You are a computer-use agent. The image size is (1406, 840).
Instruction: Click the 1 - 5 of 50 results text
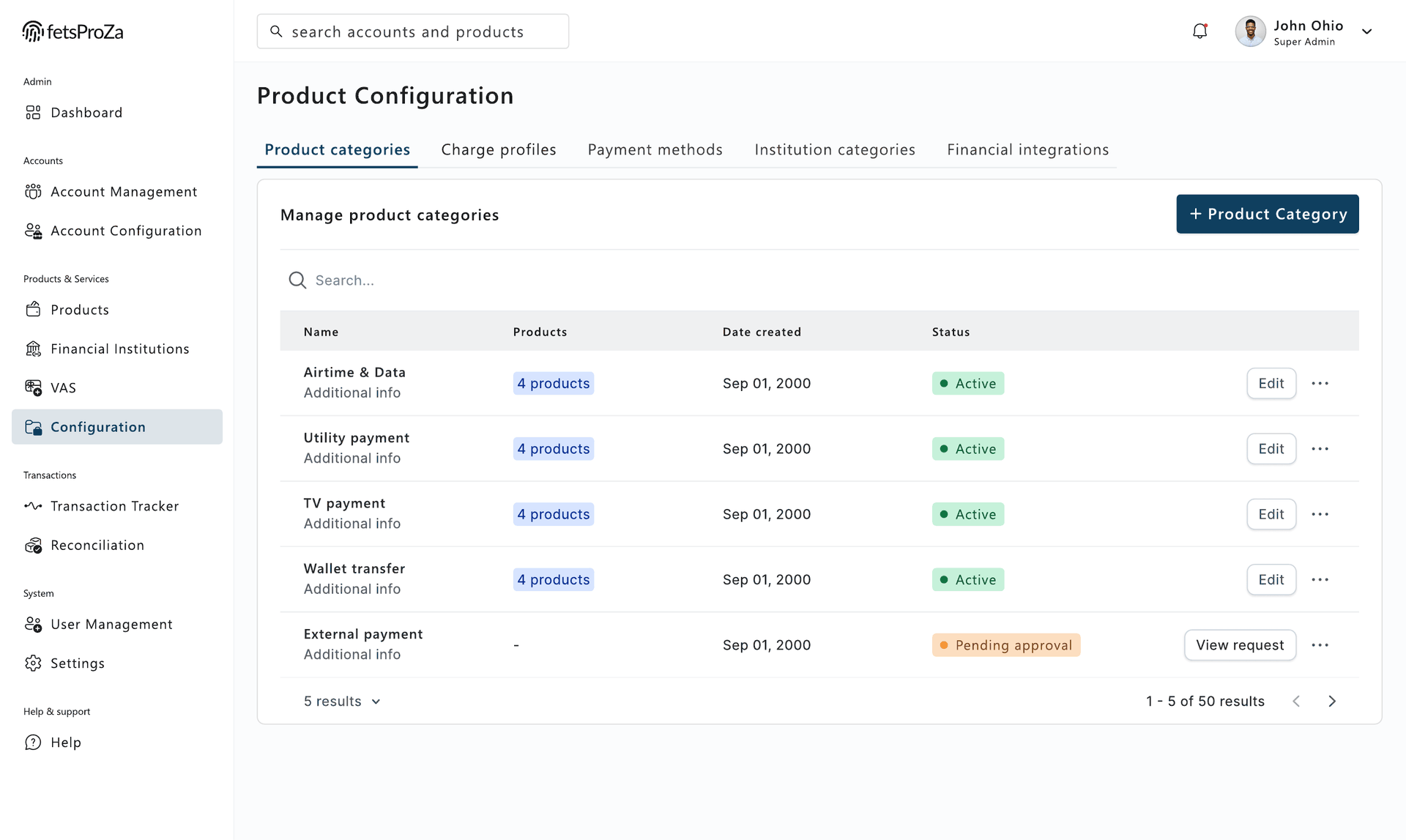click(1205, 701)
